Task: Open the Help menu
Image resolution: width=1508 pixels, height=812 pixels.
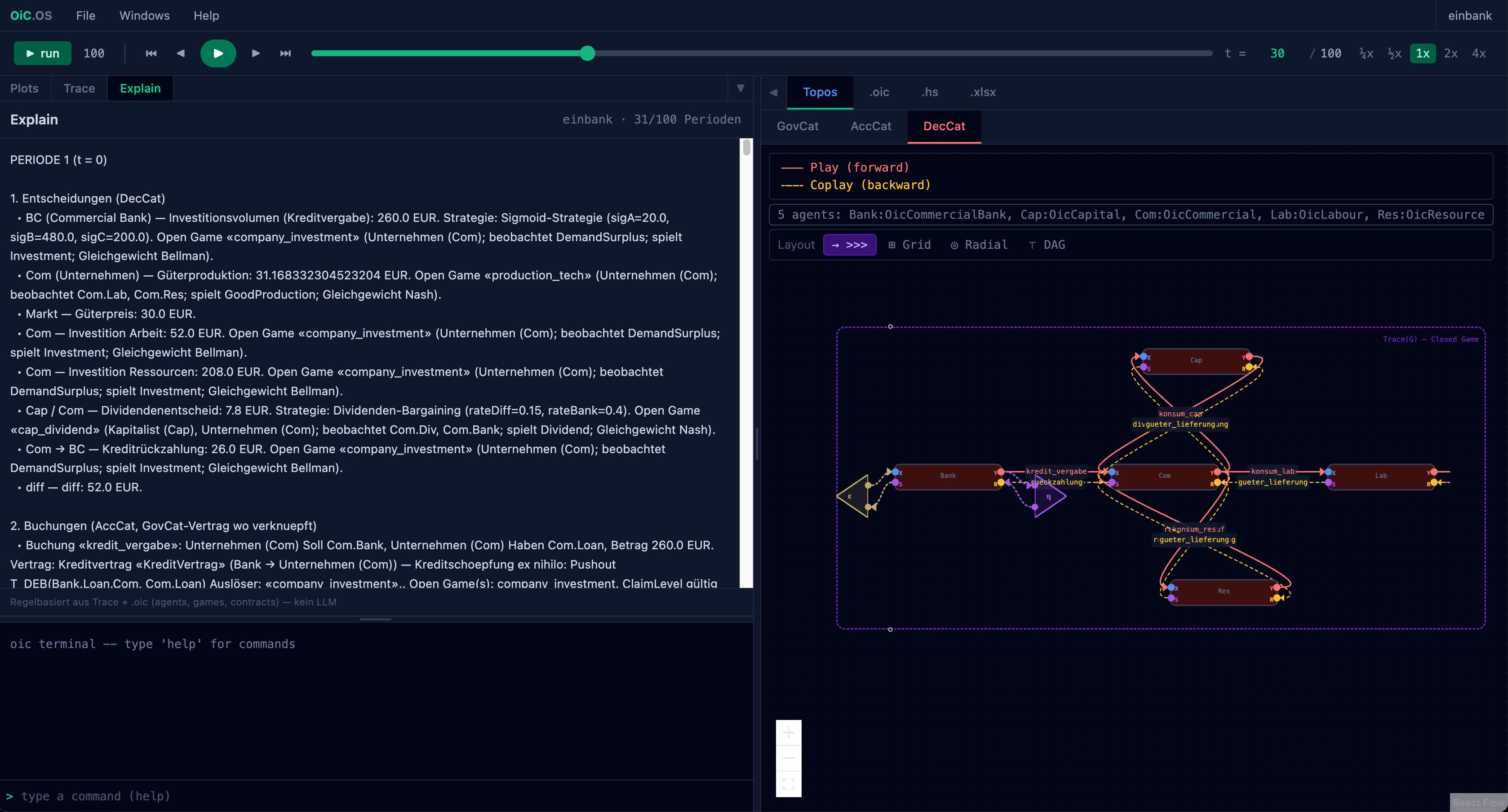Action: pyautogui.click(x=206, y=16)
